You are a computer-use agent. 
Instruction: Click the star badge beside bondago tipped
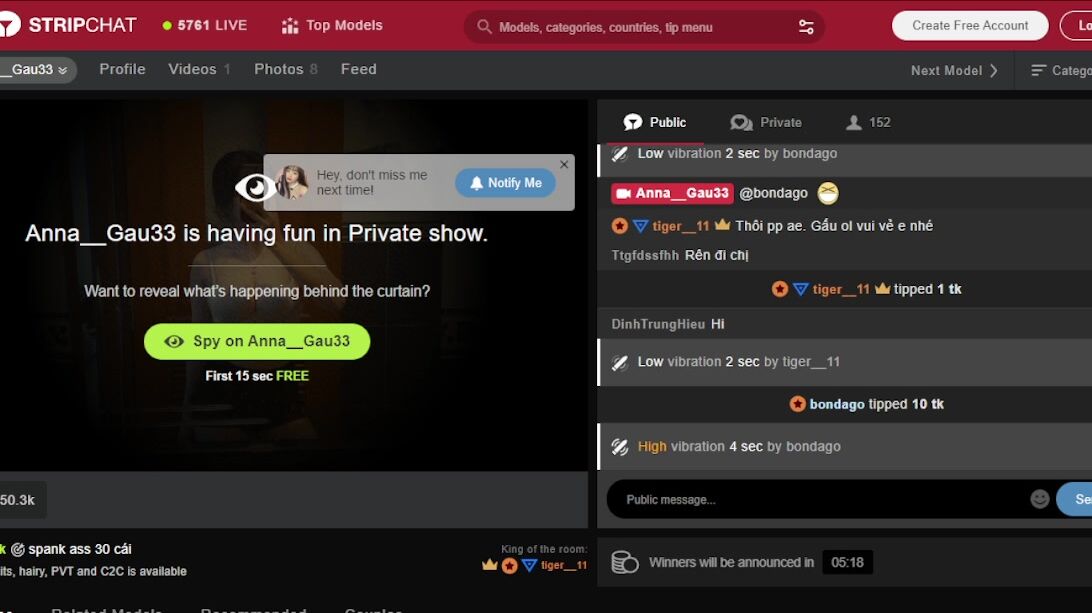[797, 404]
